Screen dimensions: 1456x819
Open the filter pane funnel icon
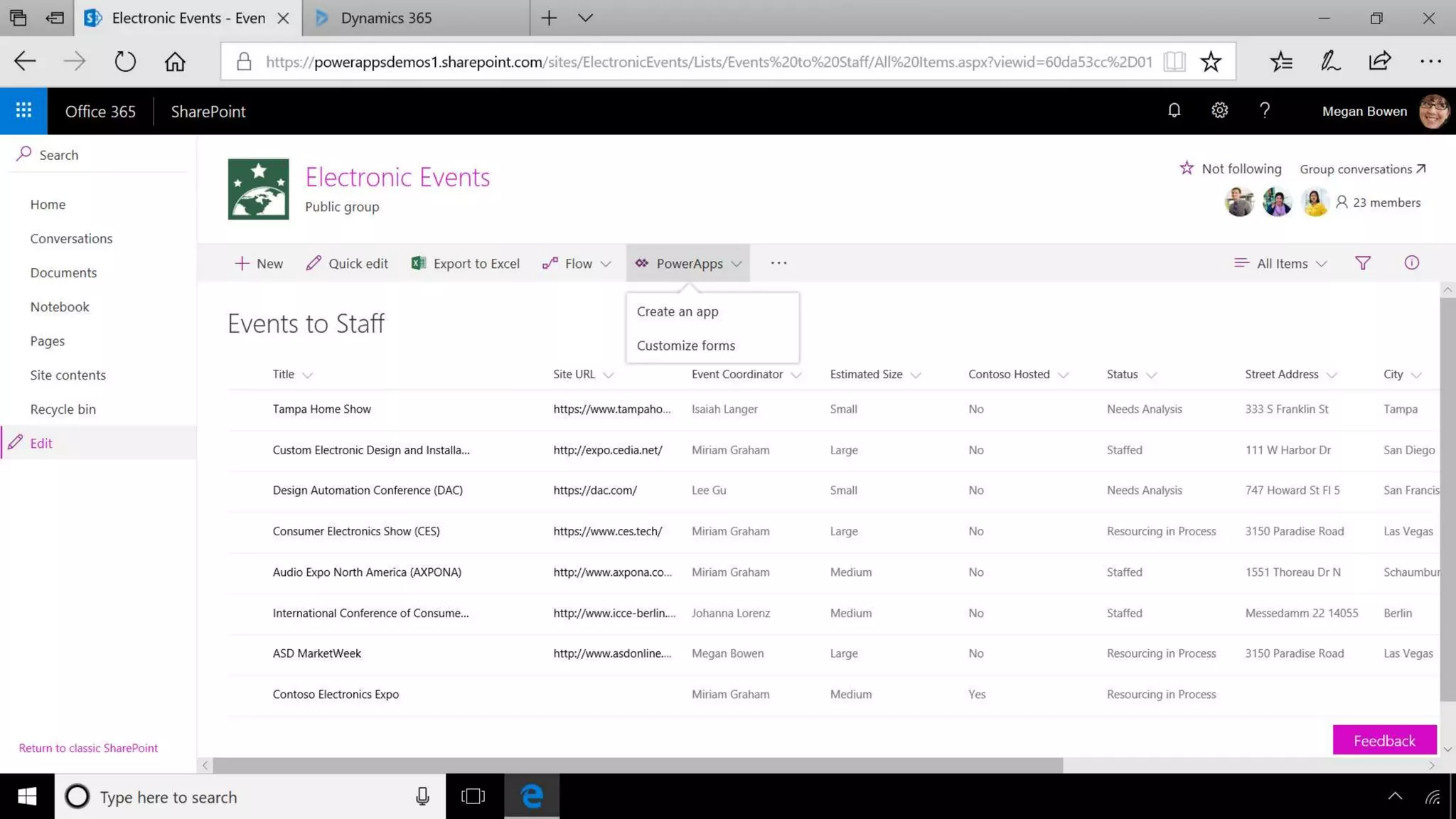[x=1362, y=263]
